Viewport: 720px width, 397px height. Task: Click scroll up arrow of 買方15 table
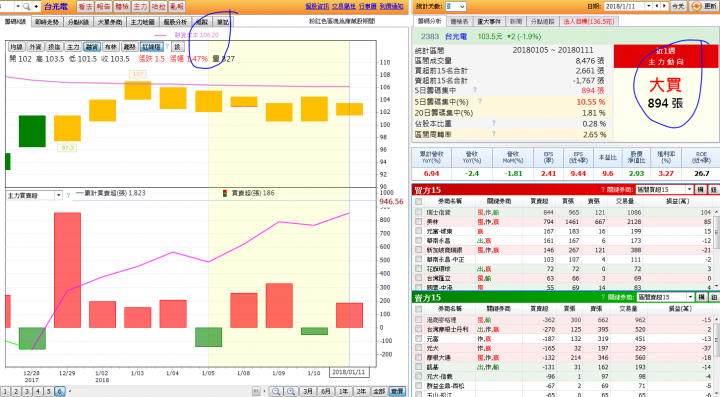tap(716, 212)
